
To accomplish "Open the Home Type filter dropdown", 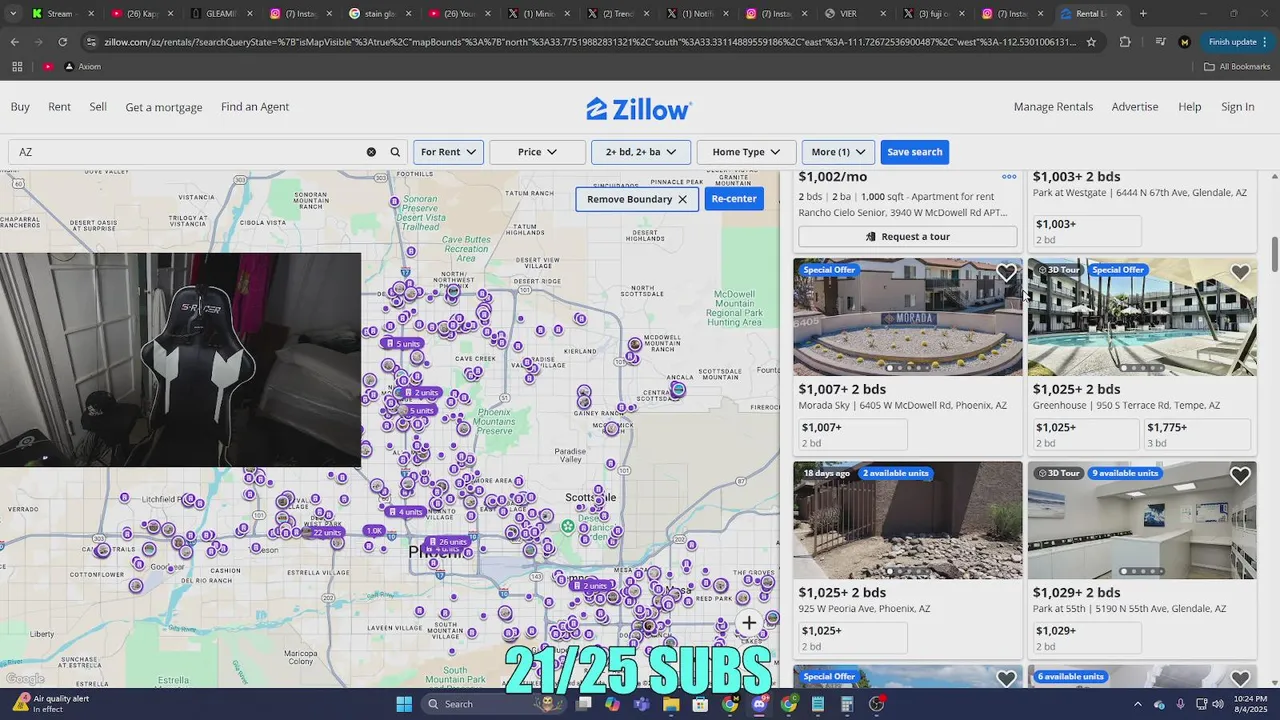I will [x=746, y=152].
